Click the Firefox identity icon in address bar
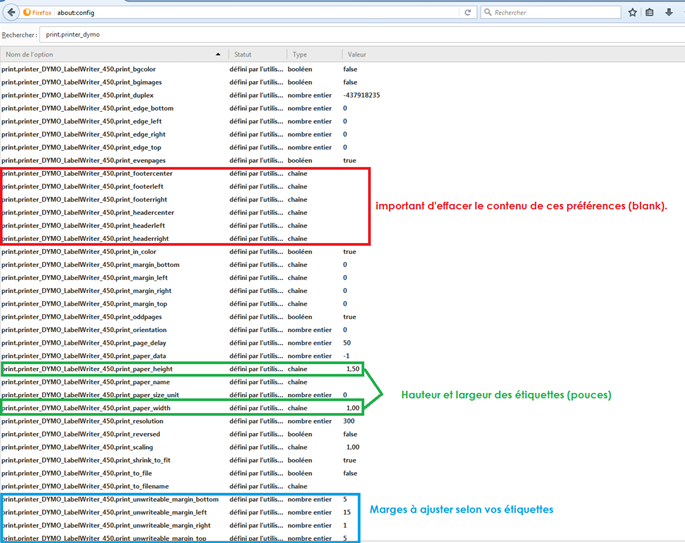This screenshot has width=685, height=543. (27, 12)
